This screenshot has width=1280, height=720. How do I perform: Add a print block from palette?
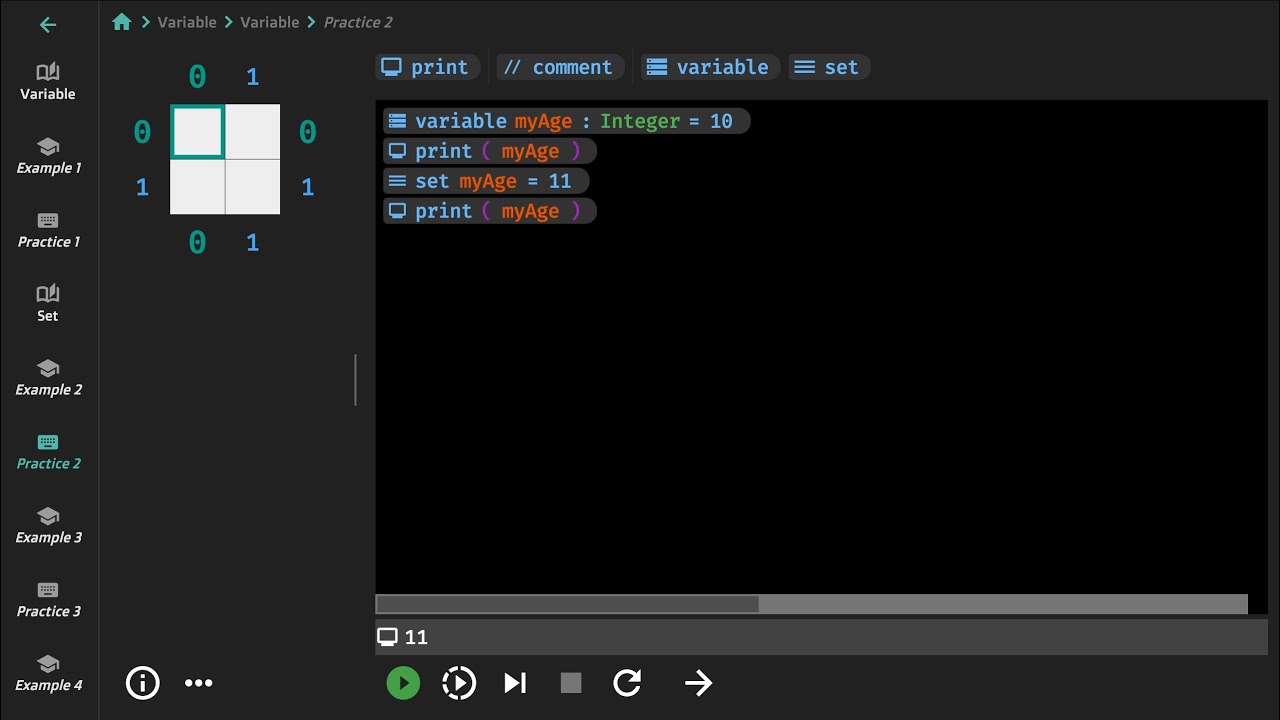427,67
